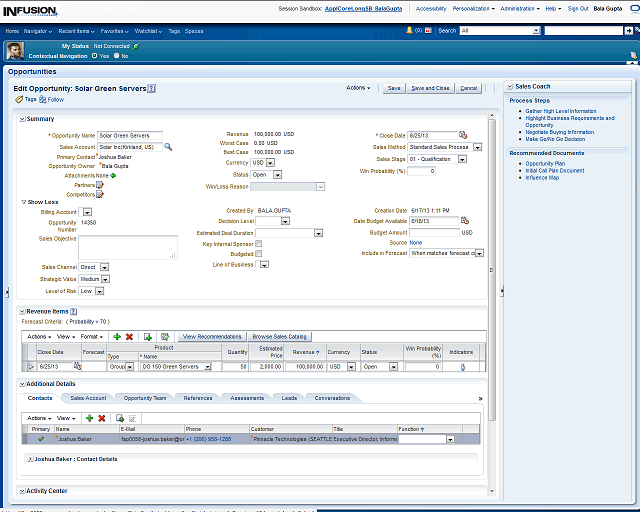Image resolution: width=640 pixels, height=512 pixels.
Task: Open the Close Date calendar picker
Action: 463,135
